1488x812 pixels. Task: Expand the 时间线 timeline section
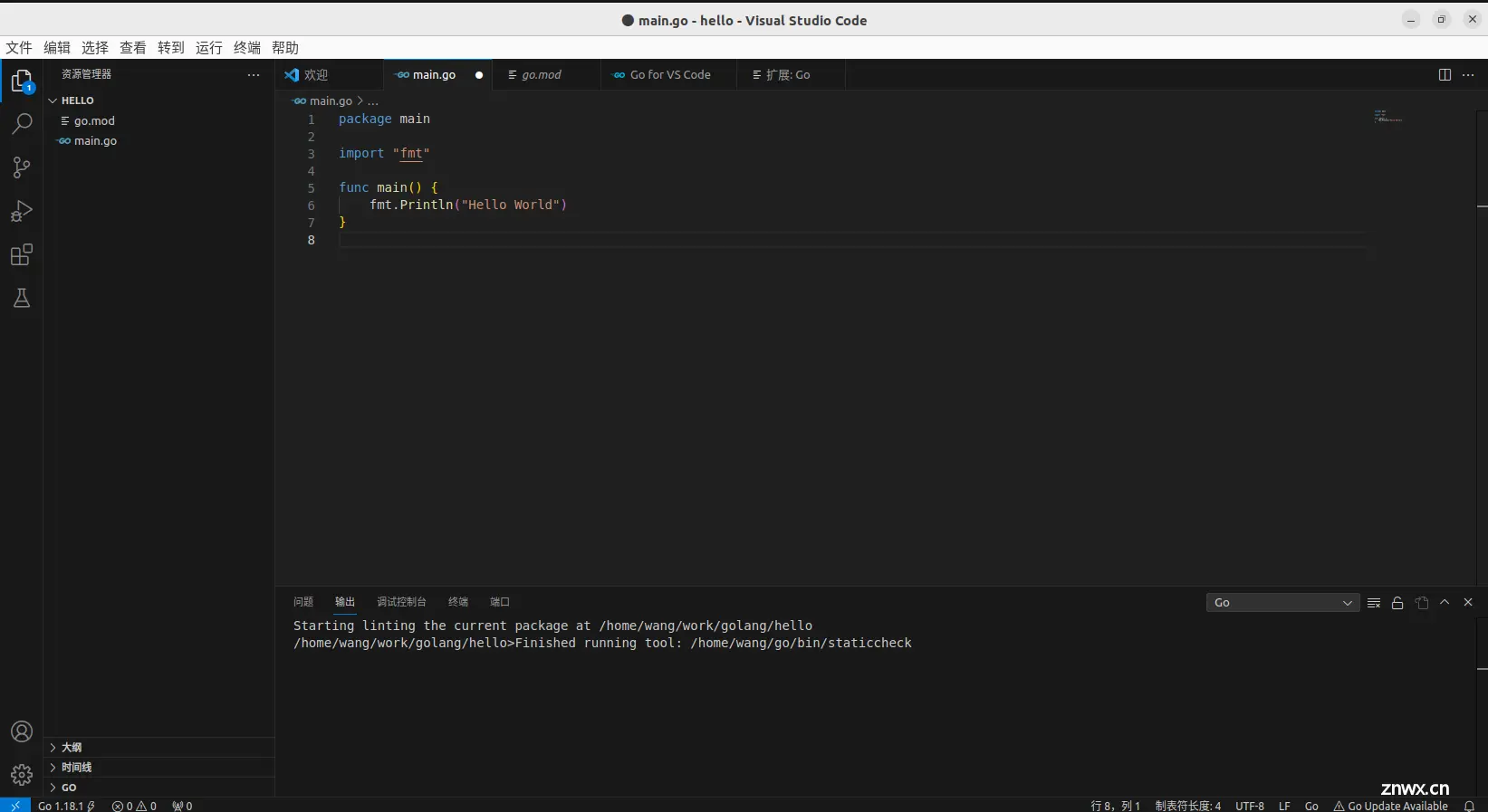[158, 767]
